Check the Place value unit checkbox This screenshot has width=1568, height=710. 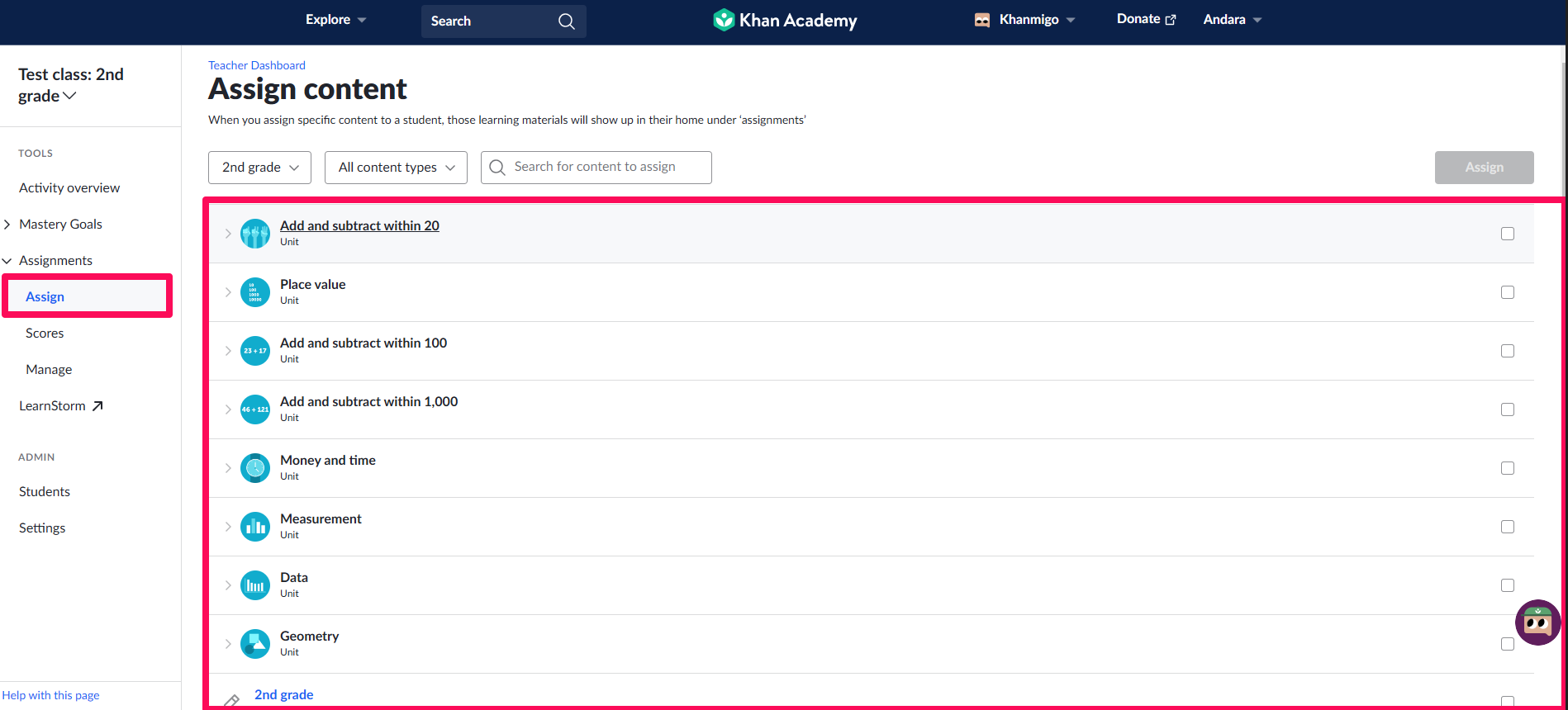click(1508, 292)
